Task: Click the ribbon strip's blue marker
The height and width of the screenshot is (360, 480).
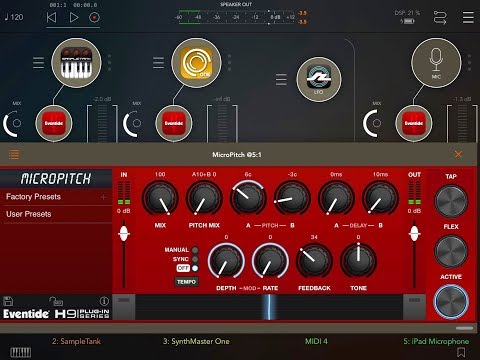Action: 269,307
